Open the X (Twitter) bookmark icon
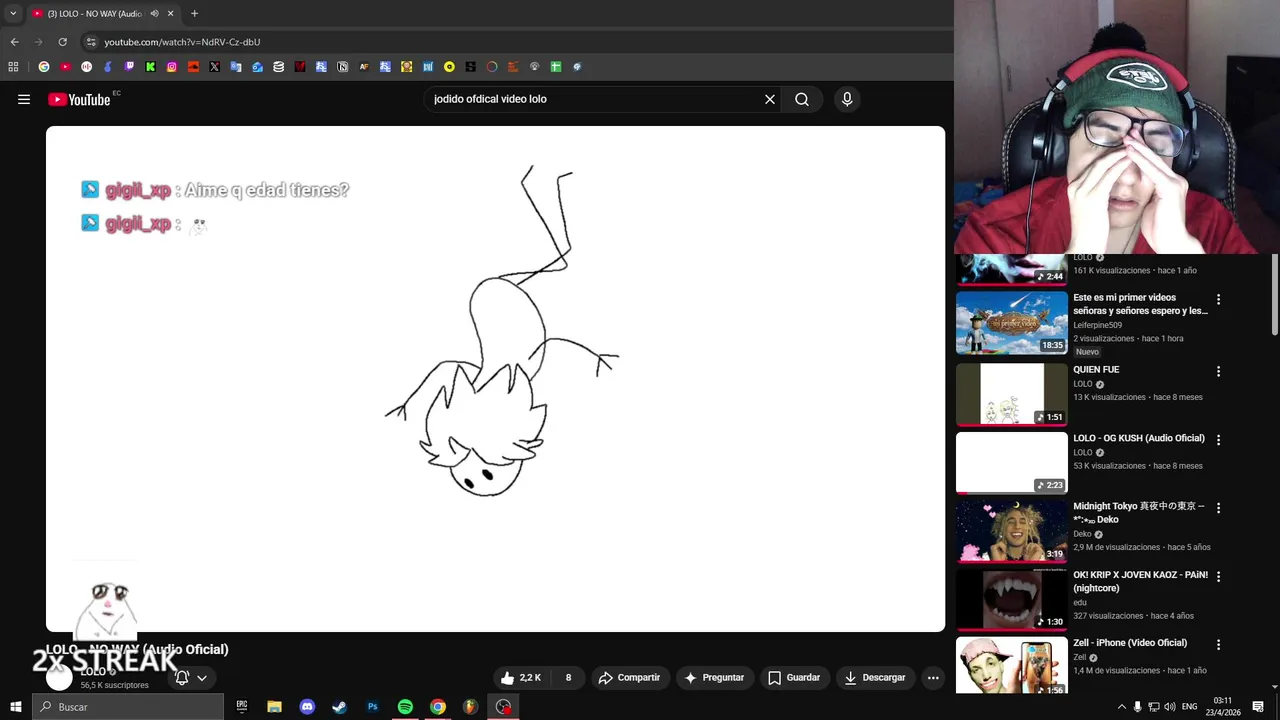1280x720 pixels. 214,67
